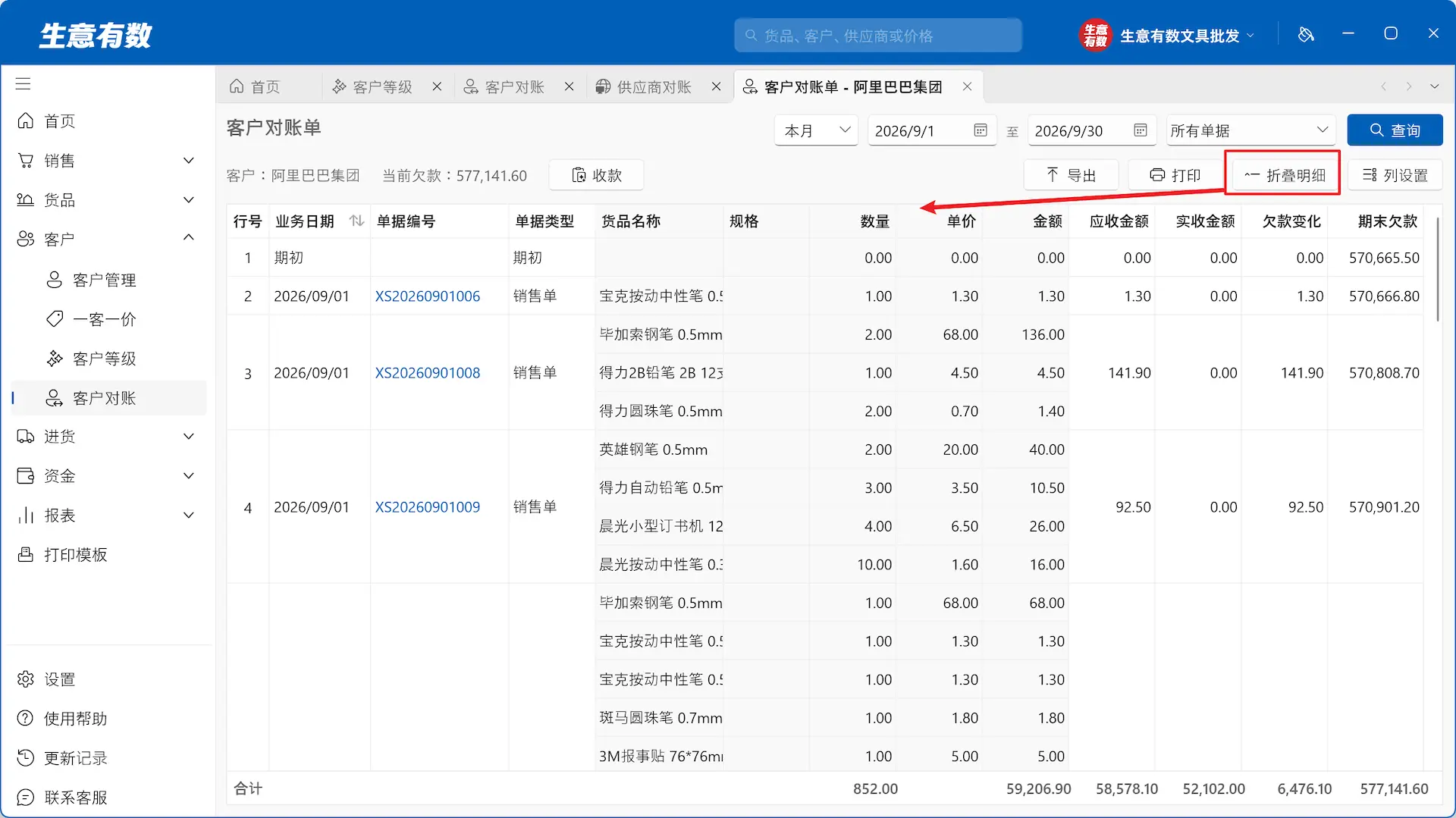
Task: Open order link XS20260901006
Action: click(428, 296)
